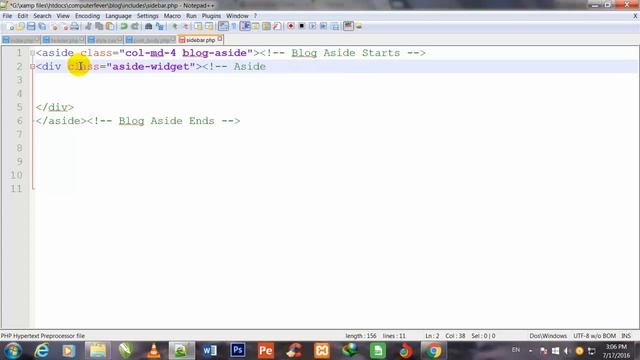Click 'PHP Hypertext Preprocessor file' status text

pyautogui.click(x=43, y=336)
